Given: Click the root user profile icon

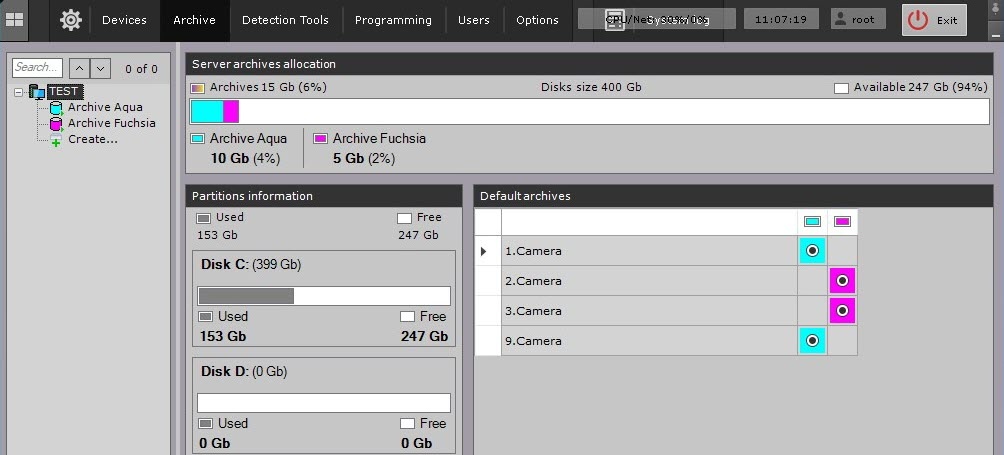Looking at the screenshot, I should [840, 20].
